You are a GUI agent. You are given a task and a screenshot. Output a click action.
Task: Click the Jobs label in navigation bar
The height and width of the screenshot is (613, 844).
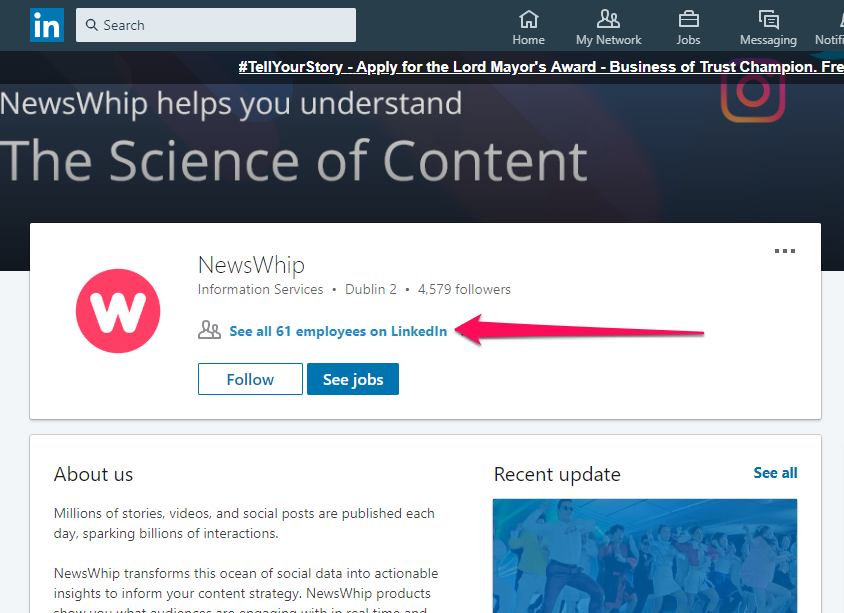688,40
